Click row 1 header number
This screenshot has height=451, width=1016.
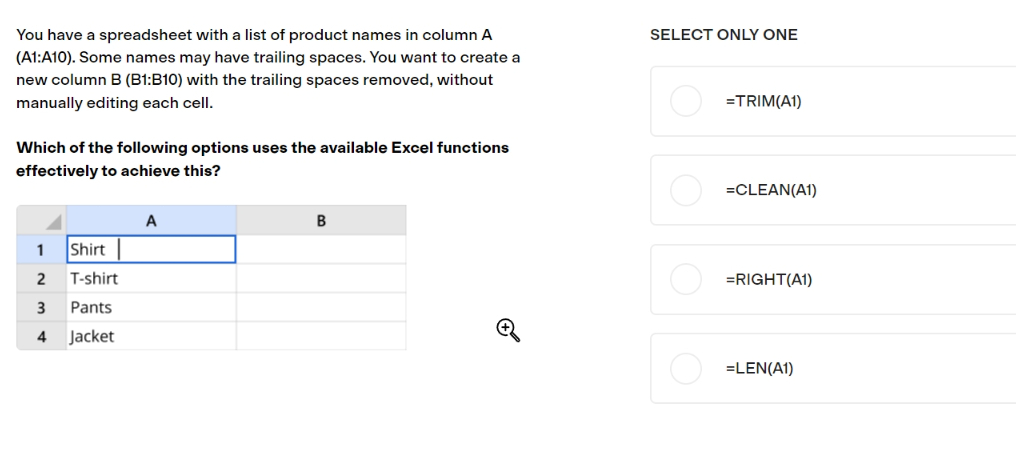41,249
